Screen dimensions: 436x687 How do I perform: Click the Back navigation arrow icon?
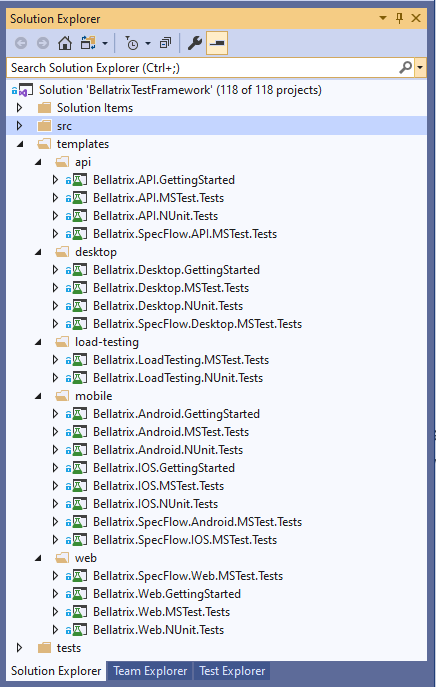coord(21,43)
